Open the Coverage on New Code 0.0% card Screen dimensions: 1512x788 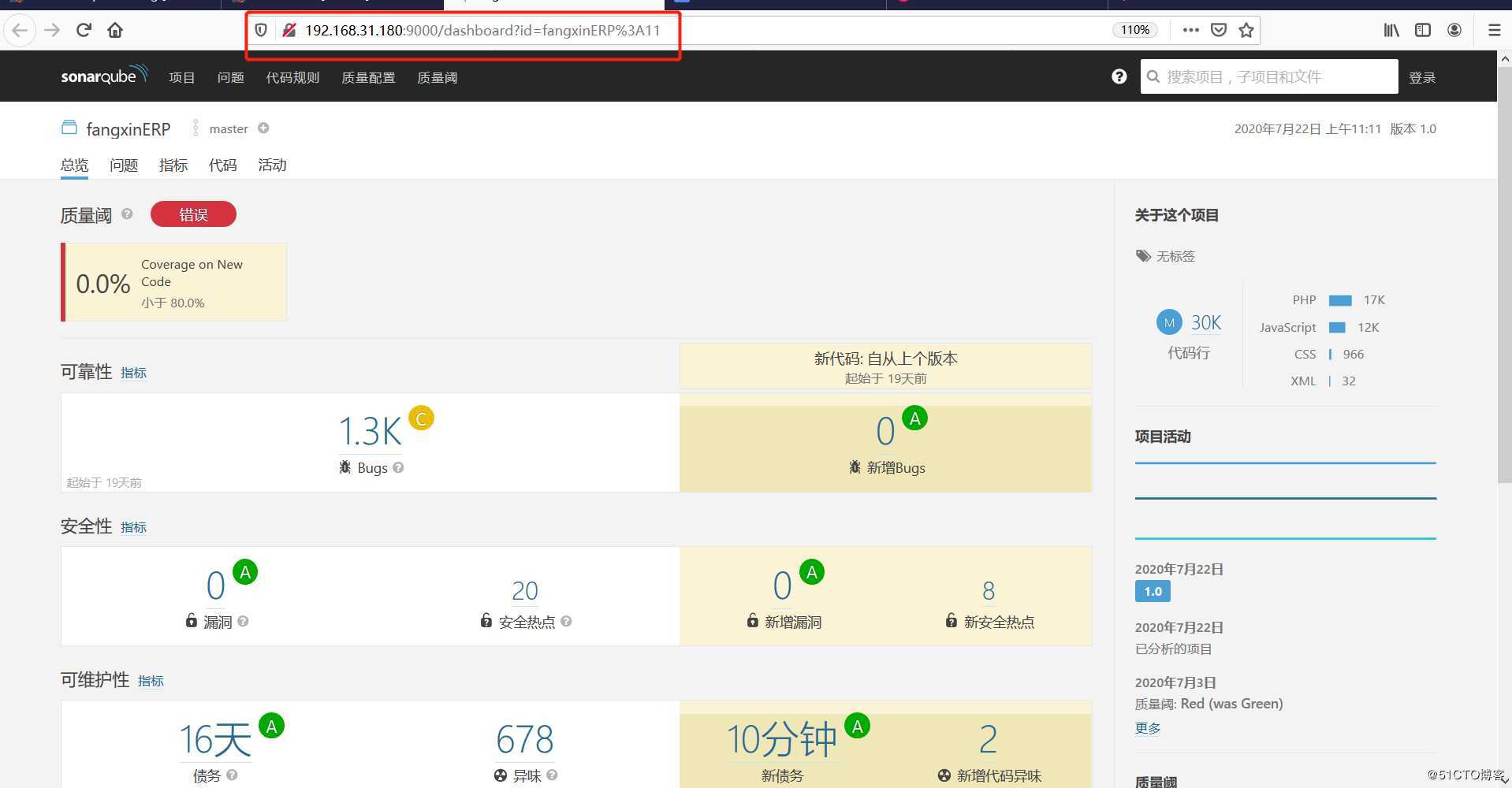173,282
